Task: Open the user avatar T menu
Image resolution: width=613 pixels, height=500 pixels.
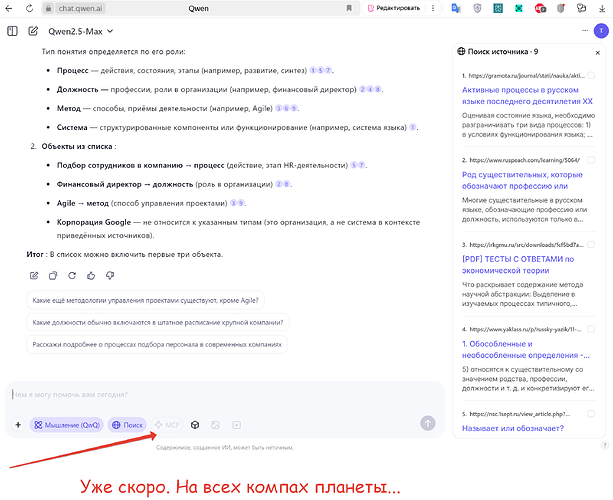Action: click(x=601, y=30)
